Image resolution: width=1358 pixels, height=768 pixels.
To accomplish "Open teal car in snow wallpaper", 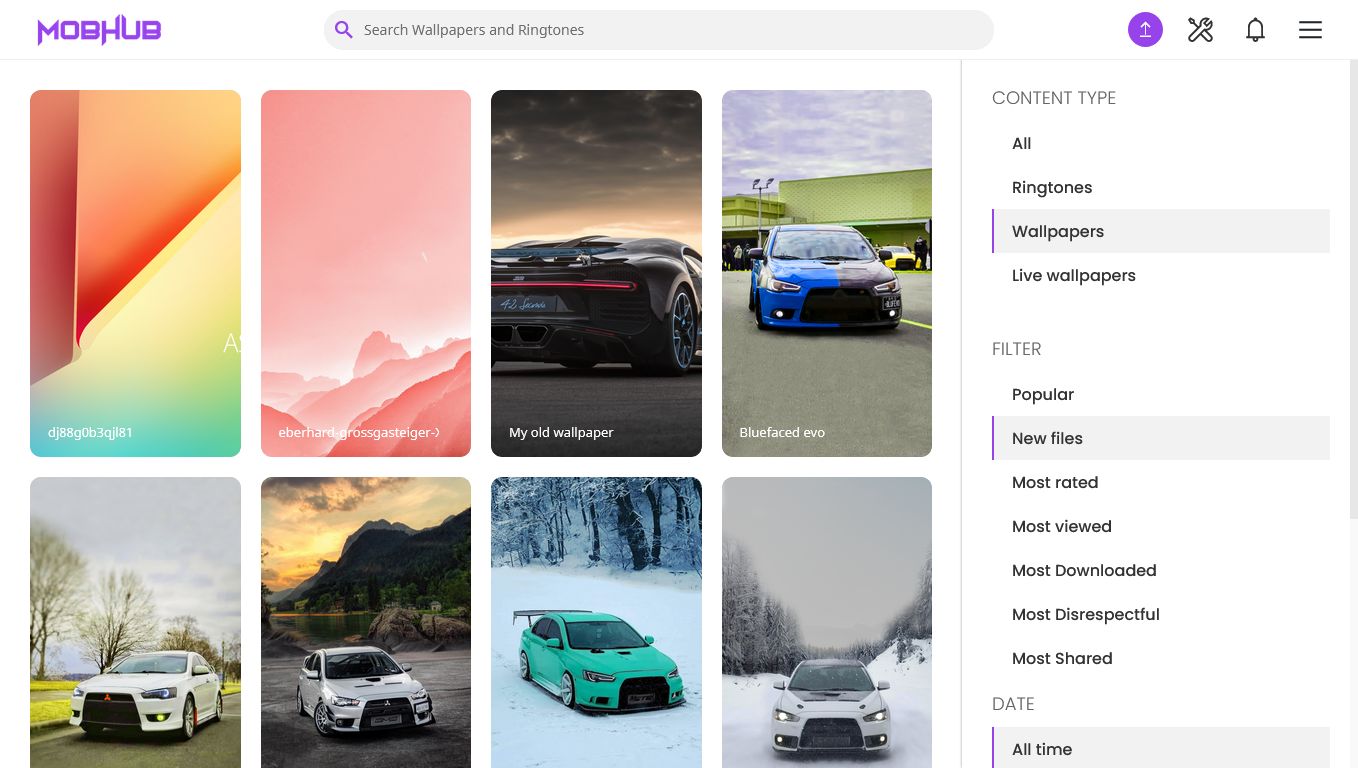I will [x=596, y=622].
